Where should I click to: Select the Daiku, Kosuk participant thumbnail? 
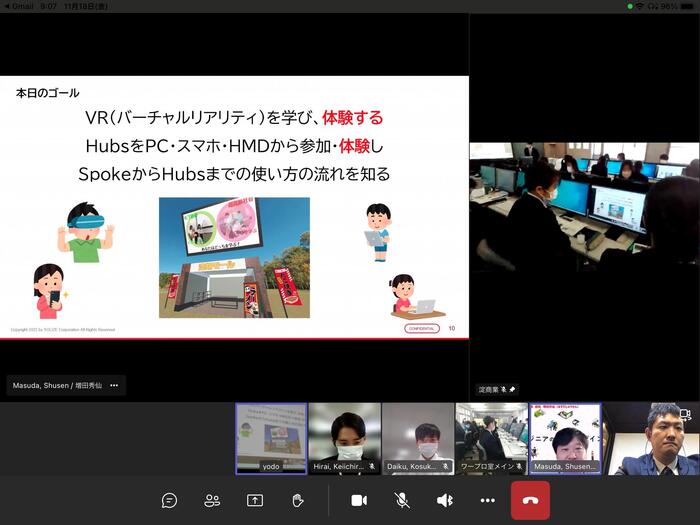[x=418, y=439]
